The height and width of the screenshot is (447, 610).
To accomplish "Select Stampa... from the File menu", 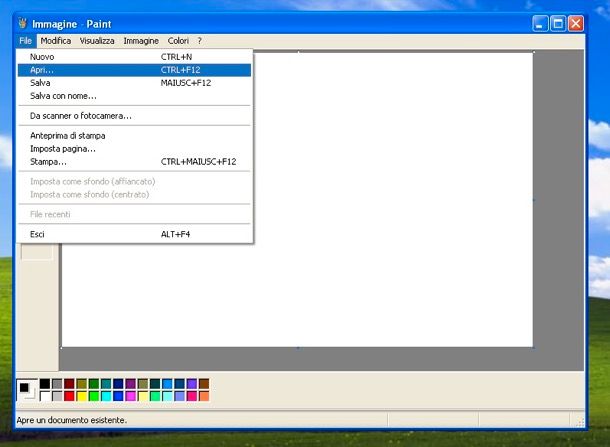I will pyautogui.click(x=134, y=162).
